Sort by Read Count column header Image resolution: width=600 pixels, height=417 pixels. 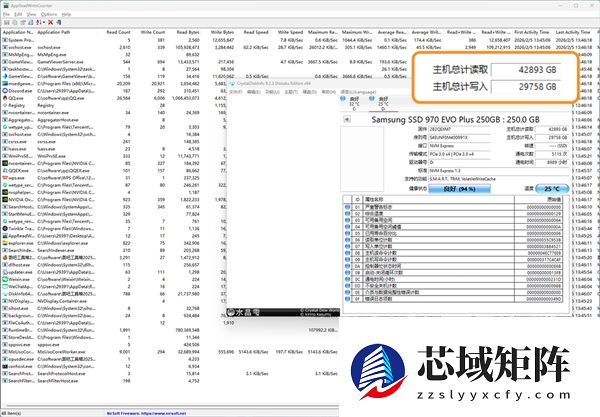coord(118,33)
